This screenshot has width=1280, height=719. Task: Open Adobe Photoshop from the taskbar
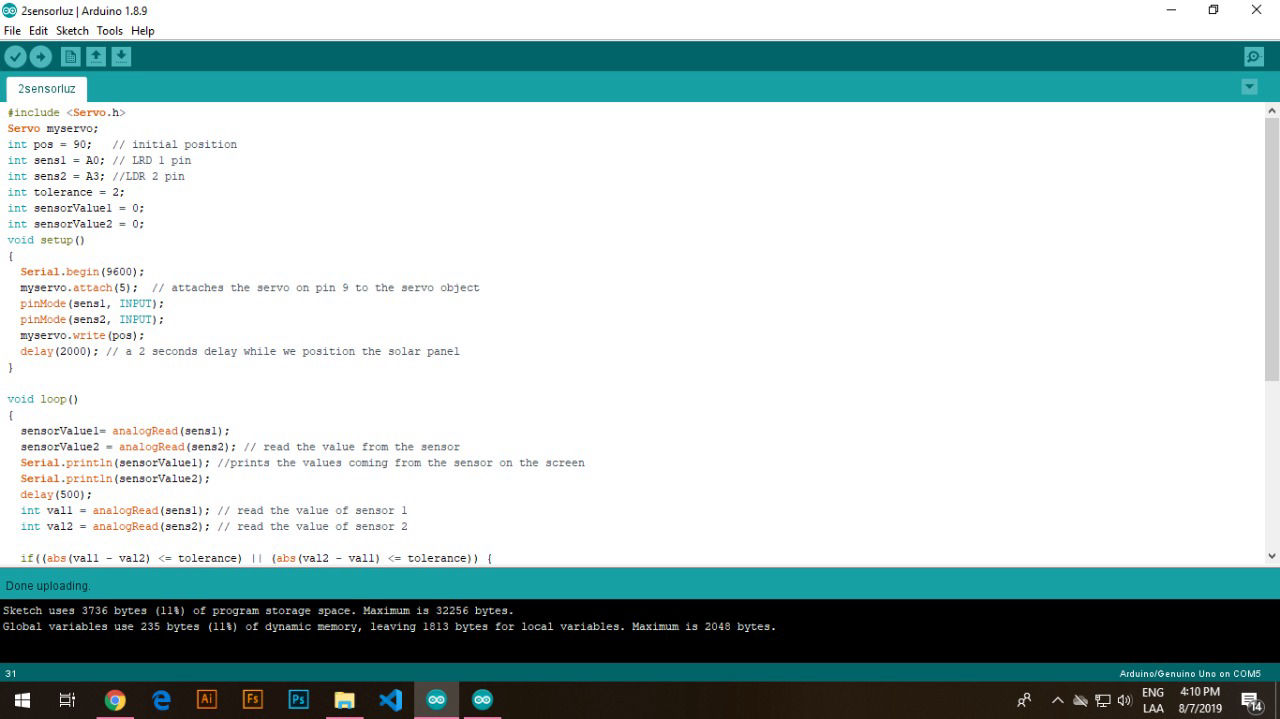point(299,700)
